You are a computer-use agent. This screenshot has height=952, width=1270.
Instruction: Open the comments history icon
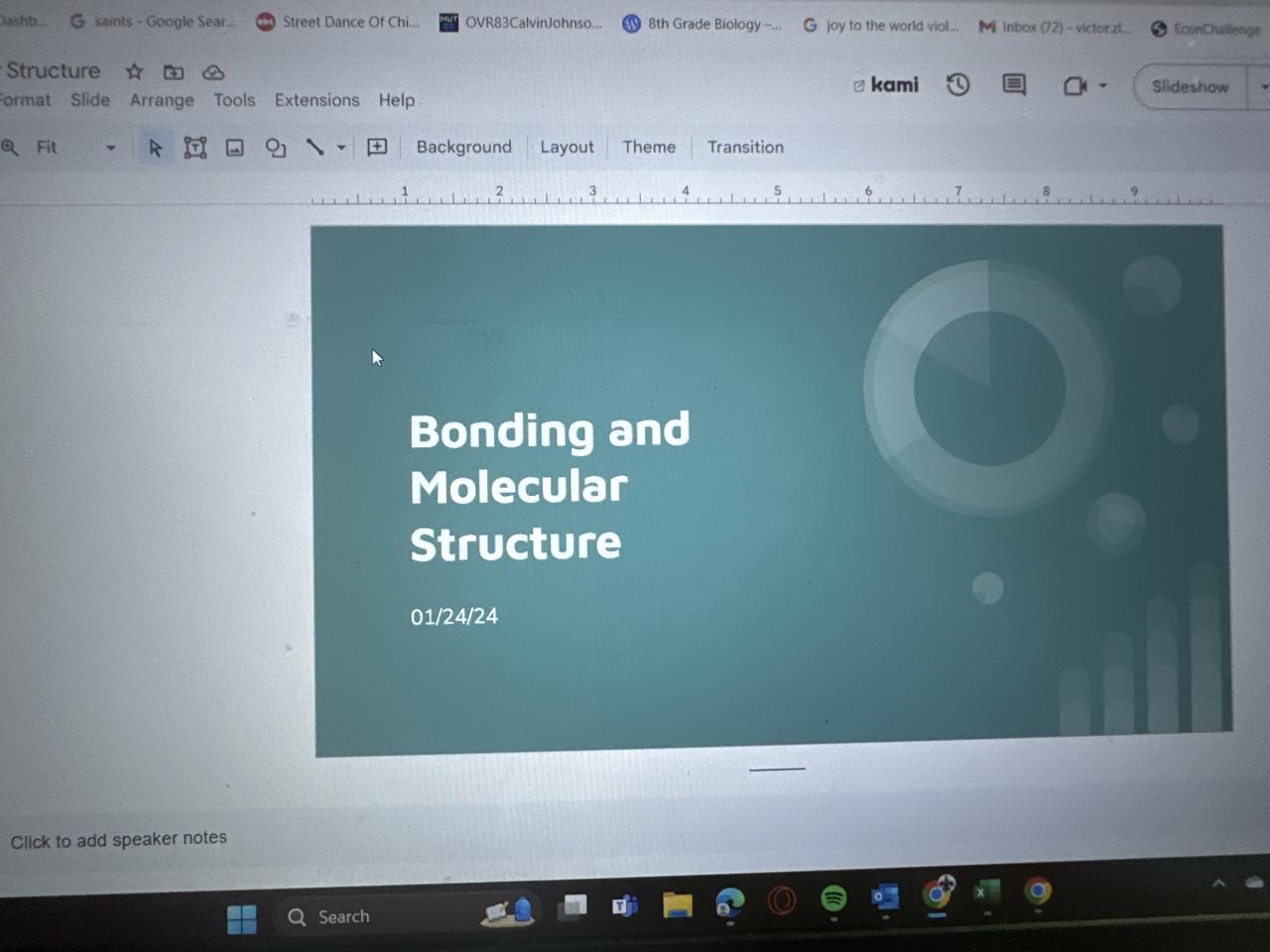pyautogui.click(x=1013, y=85)
